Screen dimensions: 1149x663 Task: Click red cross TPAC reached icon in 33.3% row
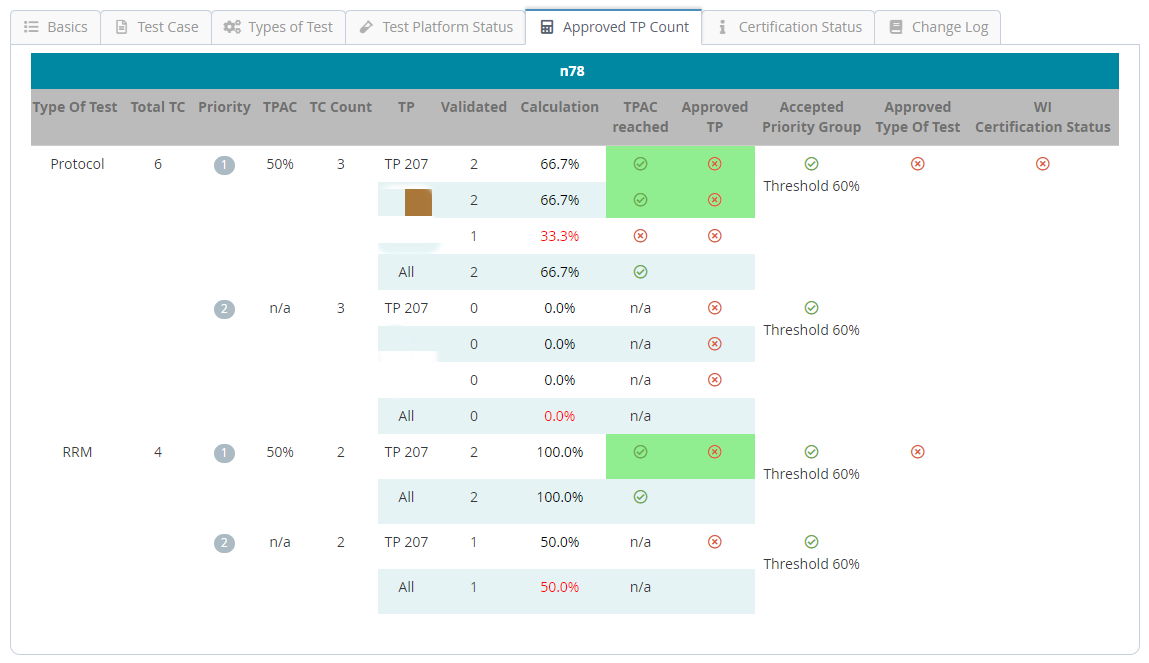click(640, 236)
